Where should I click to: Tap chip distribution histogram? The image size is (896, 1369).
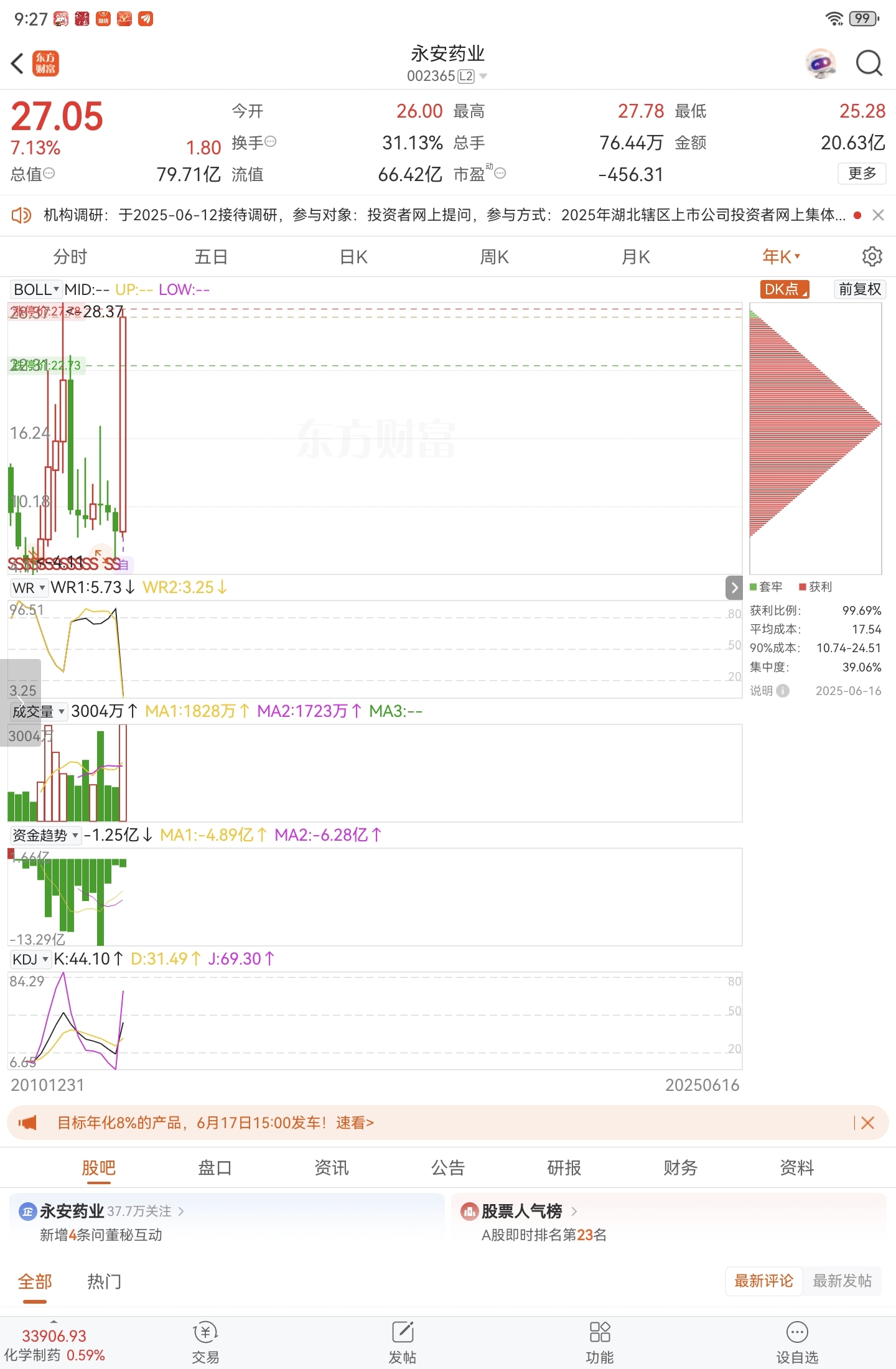pyautogui.click(x=815, y=438)
